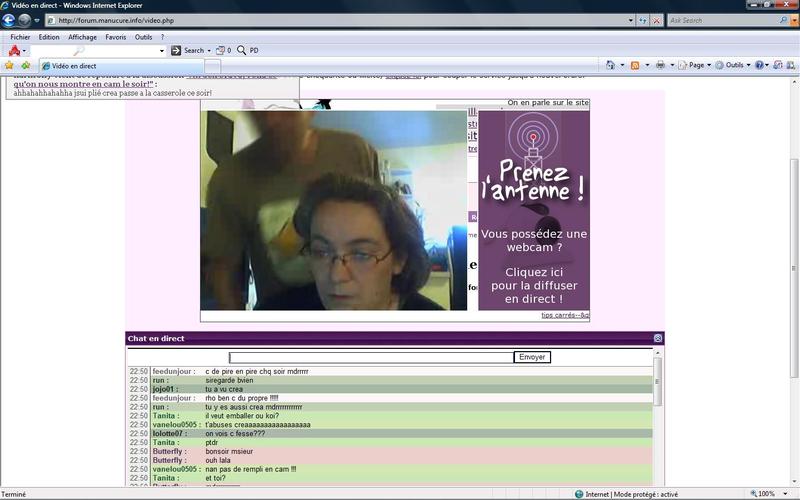The width and height of the screenshot is (800, 500).
Task: Click the Refresh page icon
Action: coord(642,20)
